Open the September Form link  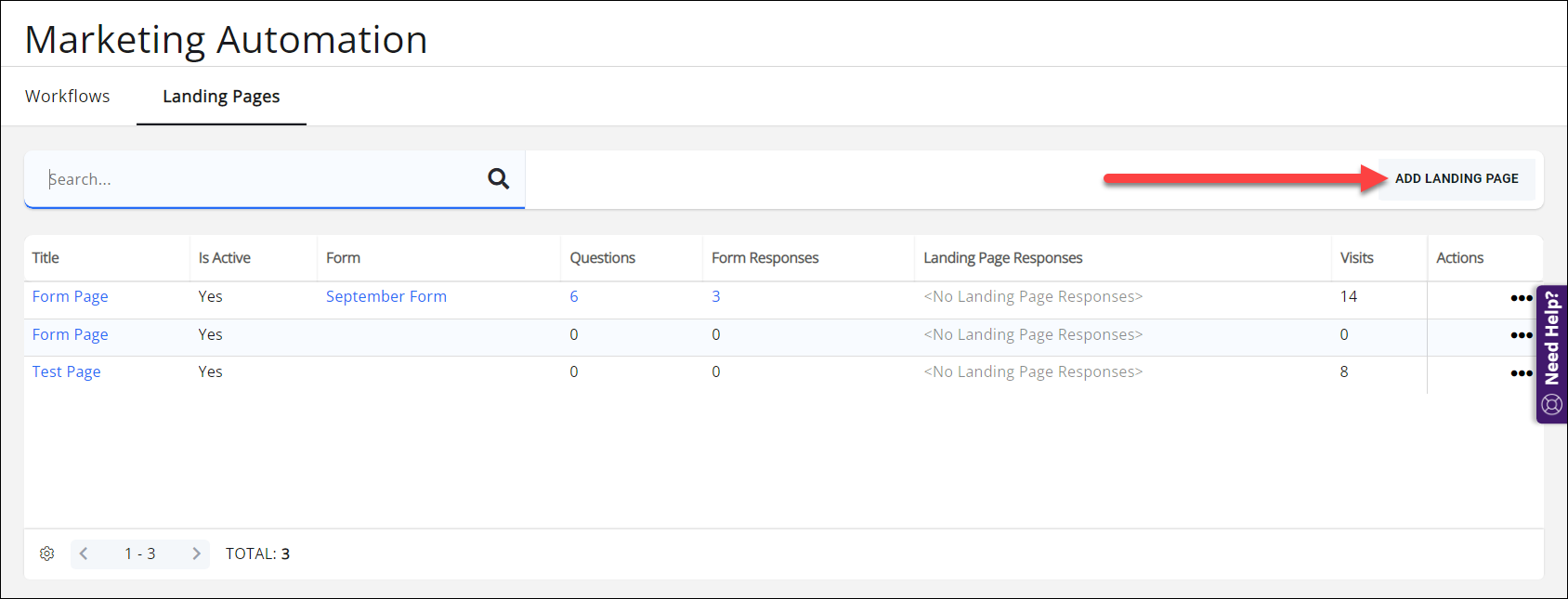[385, 296]
